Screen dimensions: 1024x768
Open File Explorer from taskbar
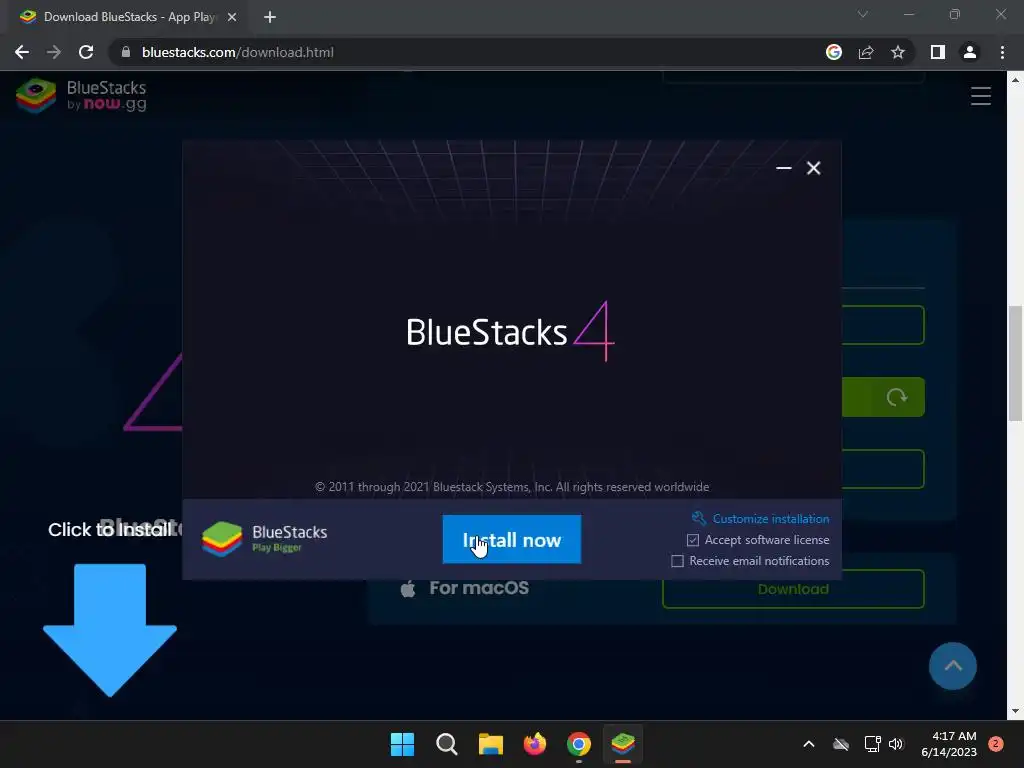click(x=490, y=744)
